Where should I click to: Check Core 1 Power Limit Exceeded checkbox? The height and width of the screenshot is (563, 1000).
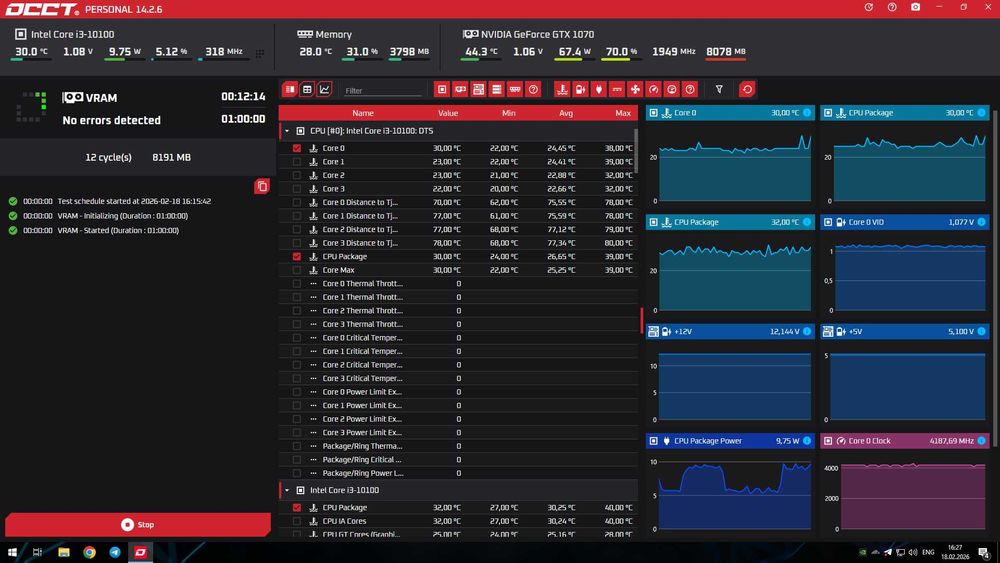point(297,406)
